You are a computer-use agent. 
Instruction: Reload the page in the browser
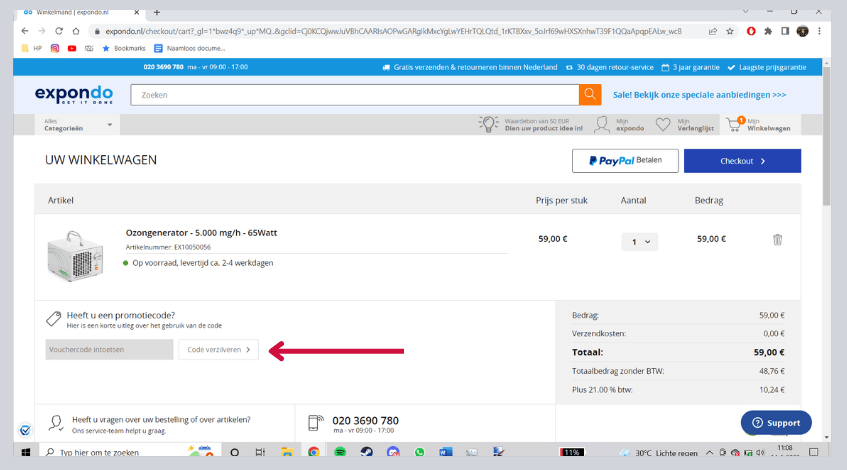click(58, 31)
